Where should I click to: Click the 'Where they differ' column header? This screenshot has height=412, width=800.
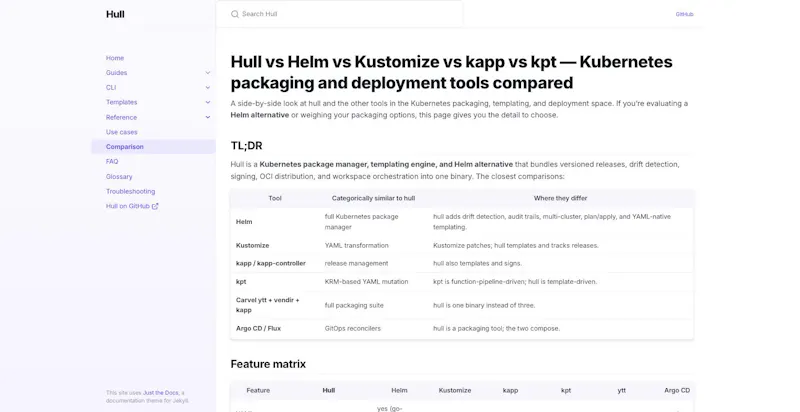[x=560, y=198]
